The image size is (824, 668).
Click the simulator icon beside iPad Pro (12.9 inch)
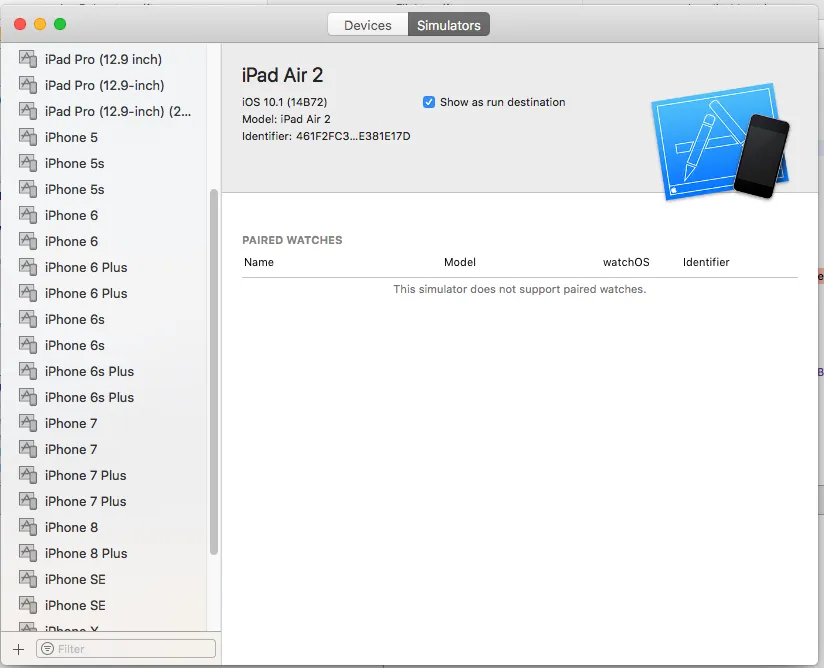[x=28, y=59]
